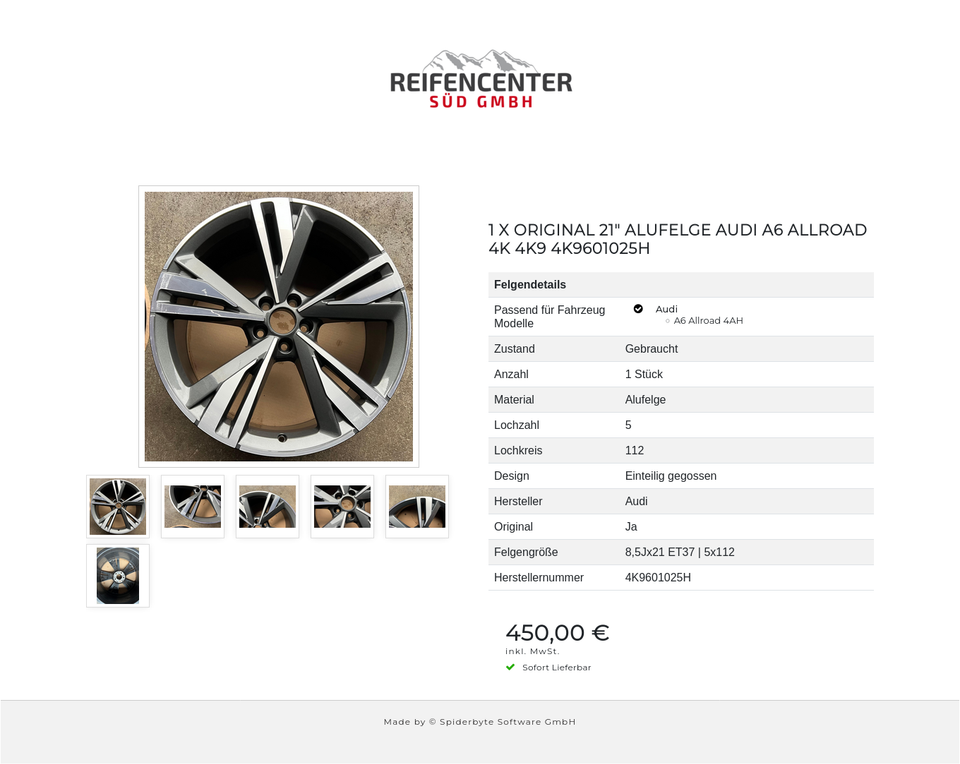Screen dimensions: 960x764
Task: Select the fifth wheel rim-edge thumbnail
Action: (x=417, y=506)
